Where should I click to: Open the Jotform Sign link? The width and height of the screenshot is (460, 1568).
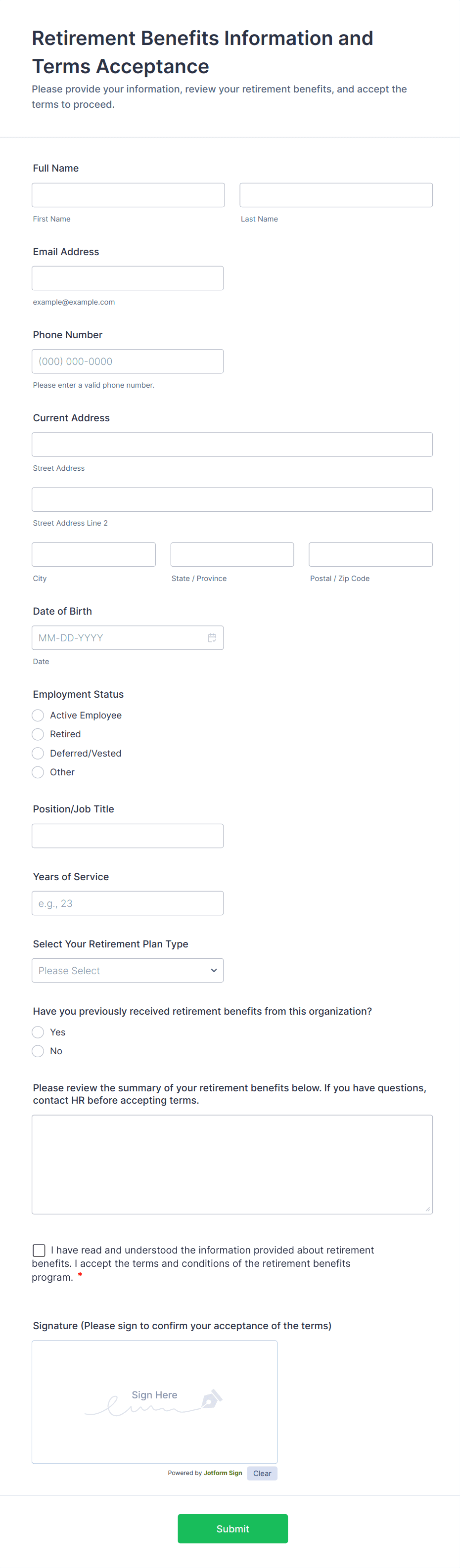click(223, 1473)
